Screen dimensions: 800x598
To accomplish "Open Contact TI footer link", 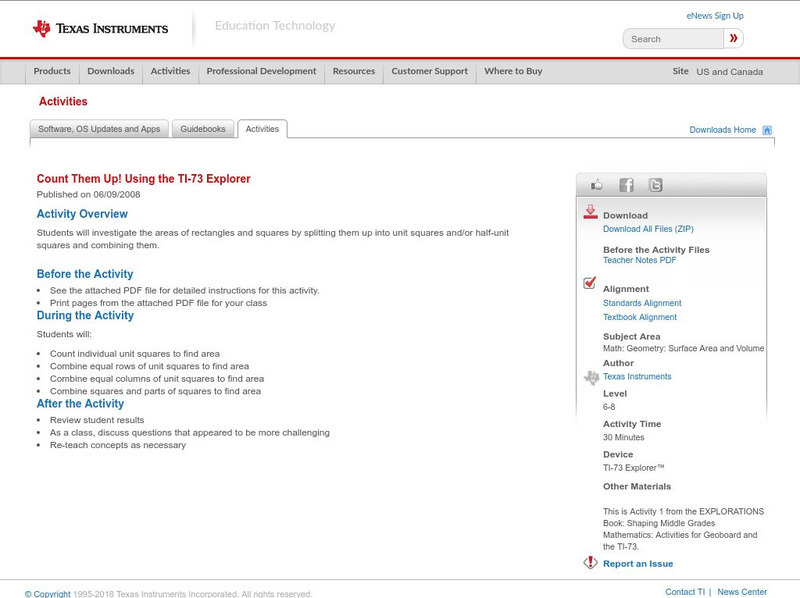I will [x=685, y=592].
